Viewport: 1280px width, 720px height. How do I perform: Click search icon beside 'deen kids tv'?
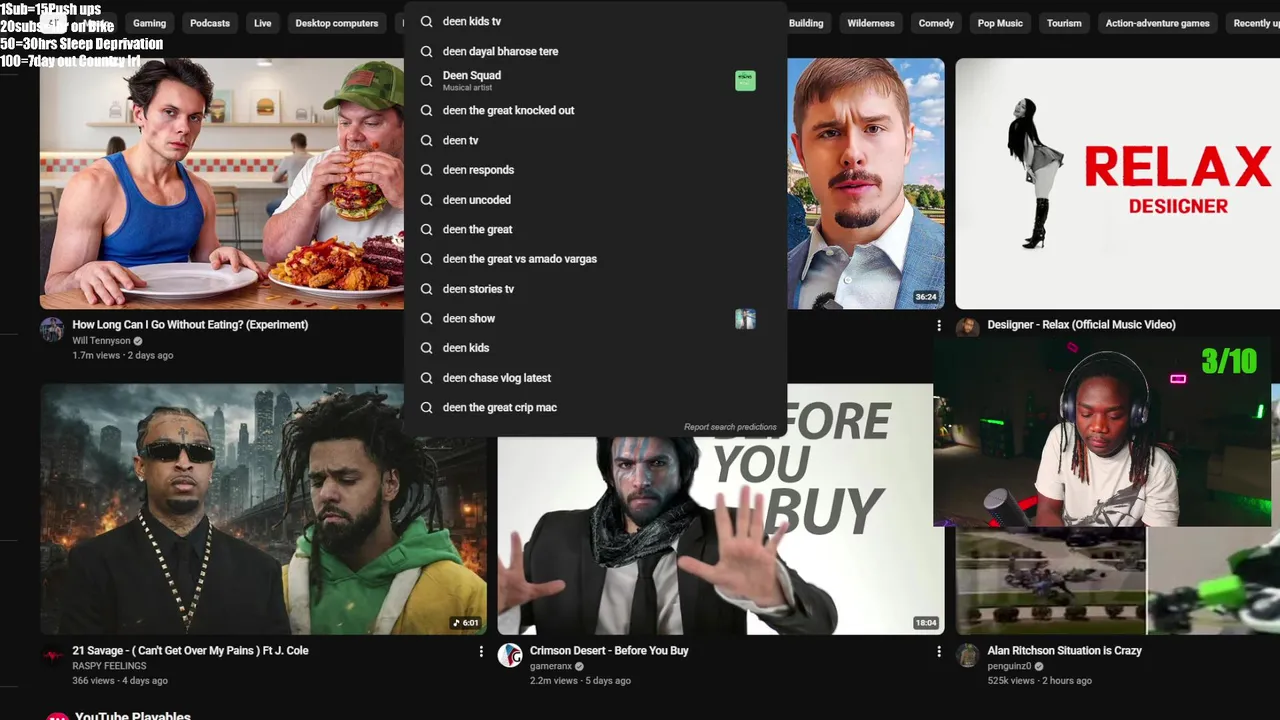[x=426, y=21]
